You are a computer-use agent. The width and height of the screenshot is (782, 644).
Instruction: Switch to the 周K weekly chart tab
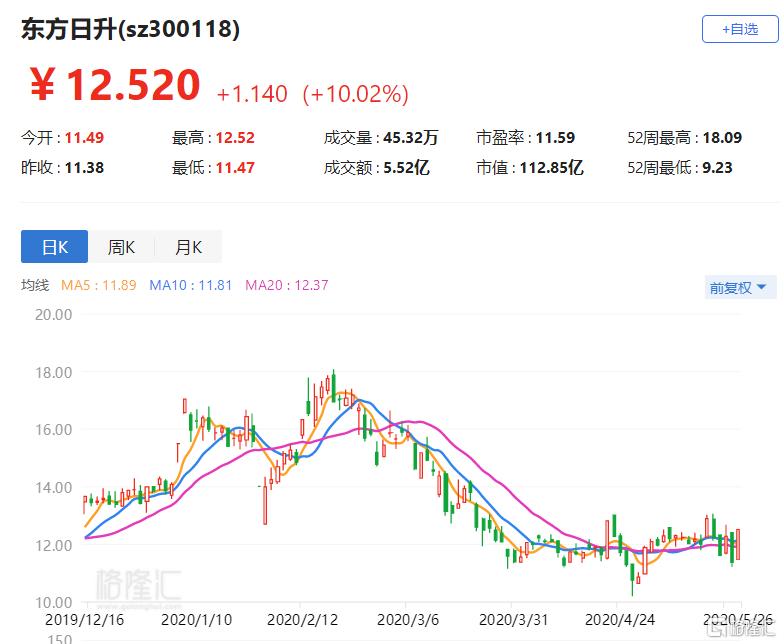click(121, 246)
